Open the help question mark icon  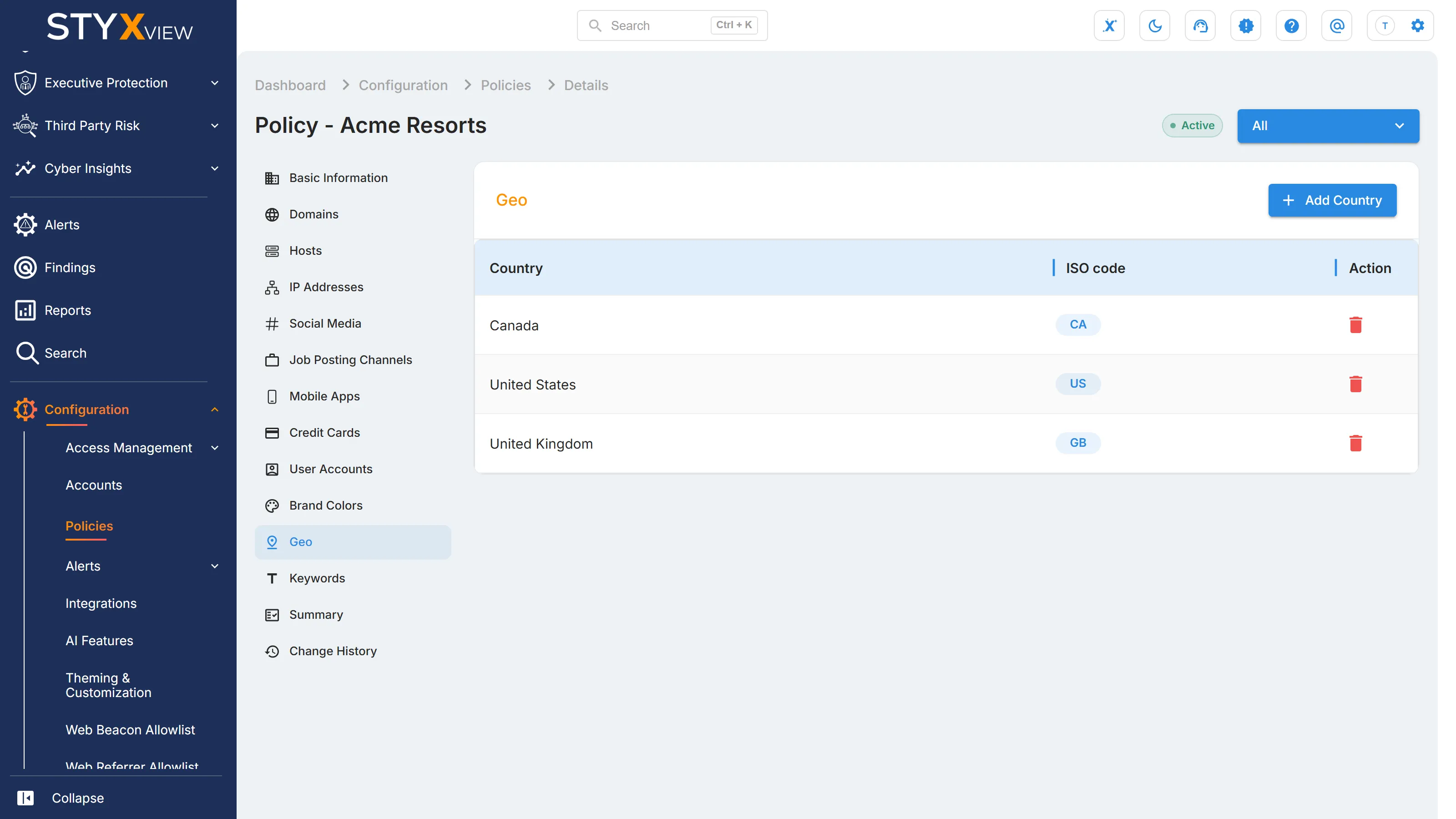1291,25
